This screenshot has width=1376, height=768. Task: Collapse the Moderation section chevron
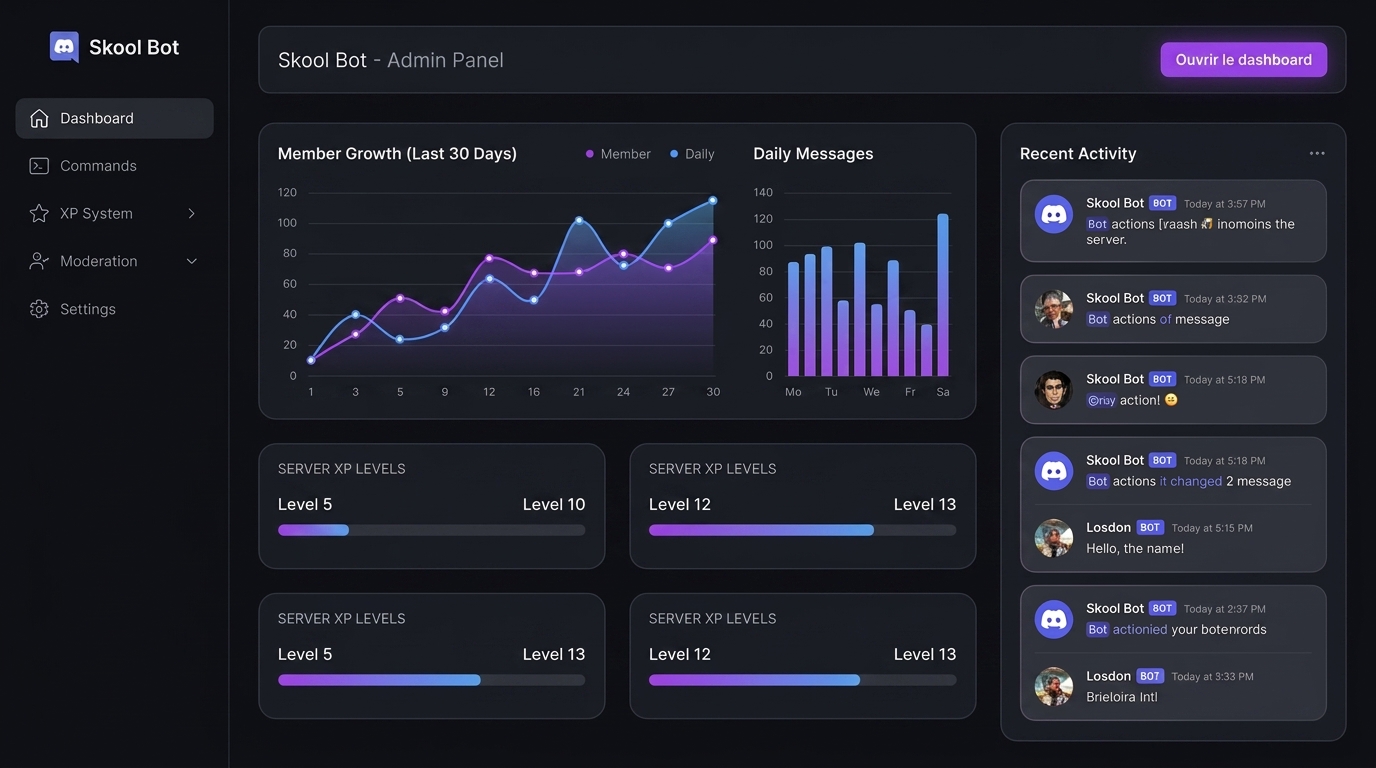point(191,261)
